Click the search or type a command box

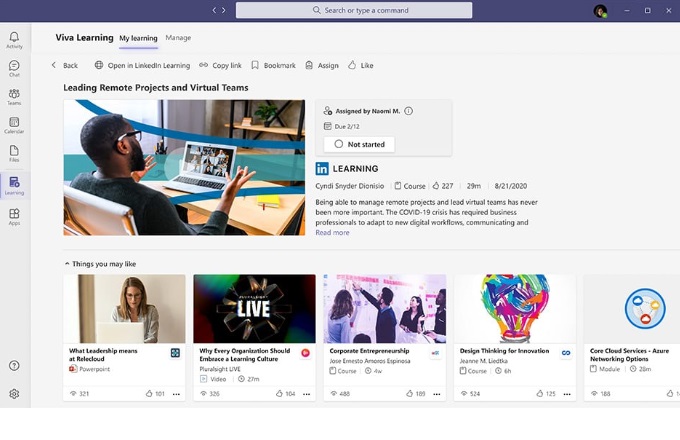pyautogui.click(x=354, y=10)
